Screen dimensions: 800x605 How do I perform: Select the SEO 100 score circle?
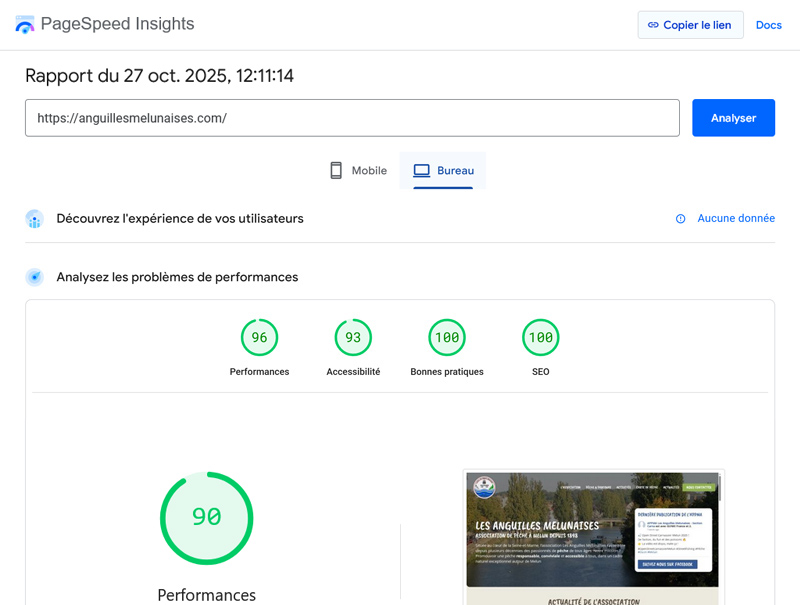click(540, 337)
